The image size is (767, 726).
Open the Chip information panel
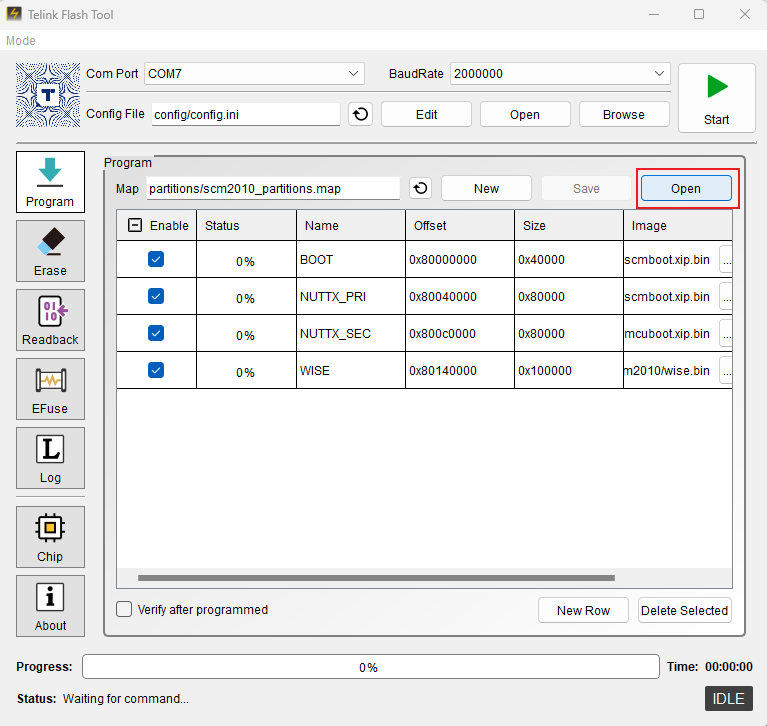[x=50, y=537]
